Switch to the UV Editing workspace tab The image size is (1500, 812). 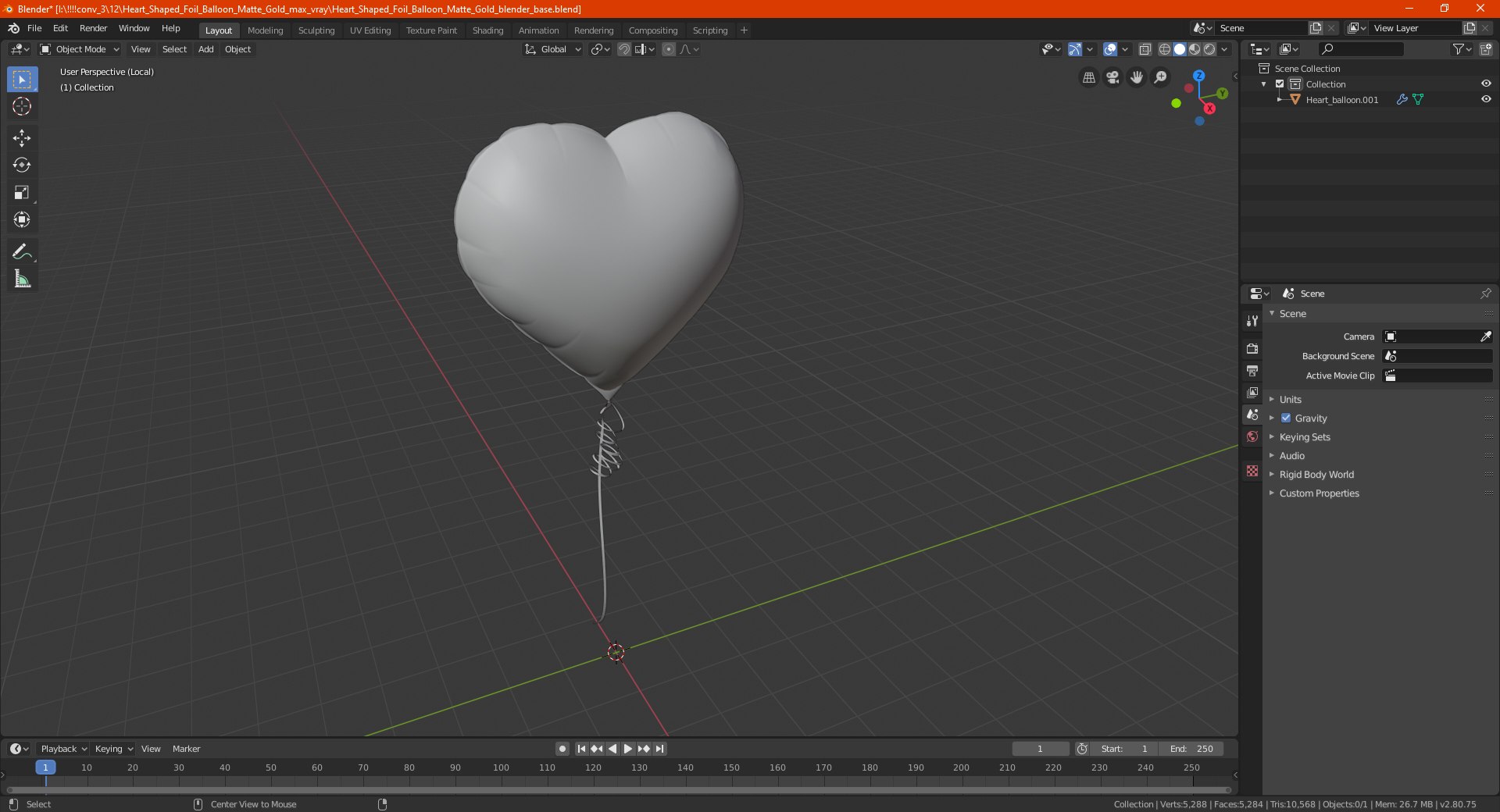coord(370,30)
